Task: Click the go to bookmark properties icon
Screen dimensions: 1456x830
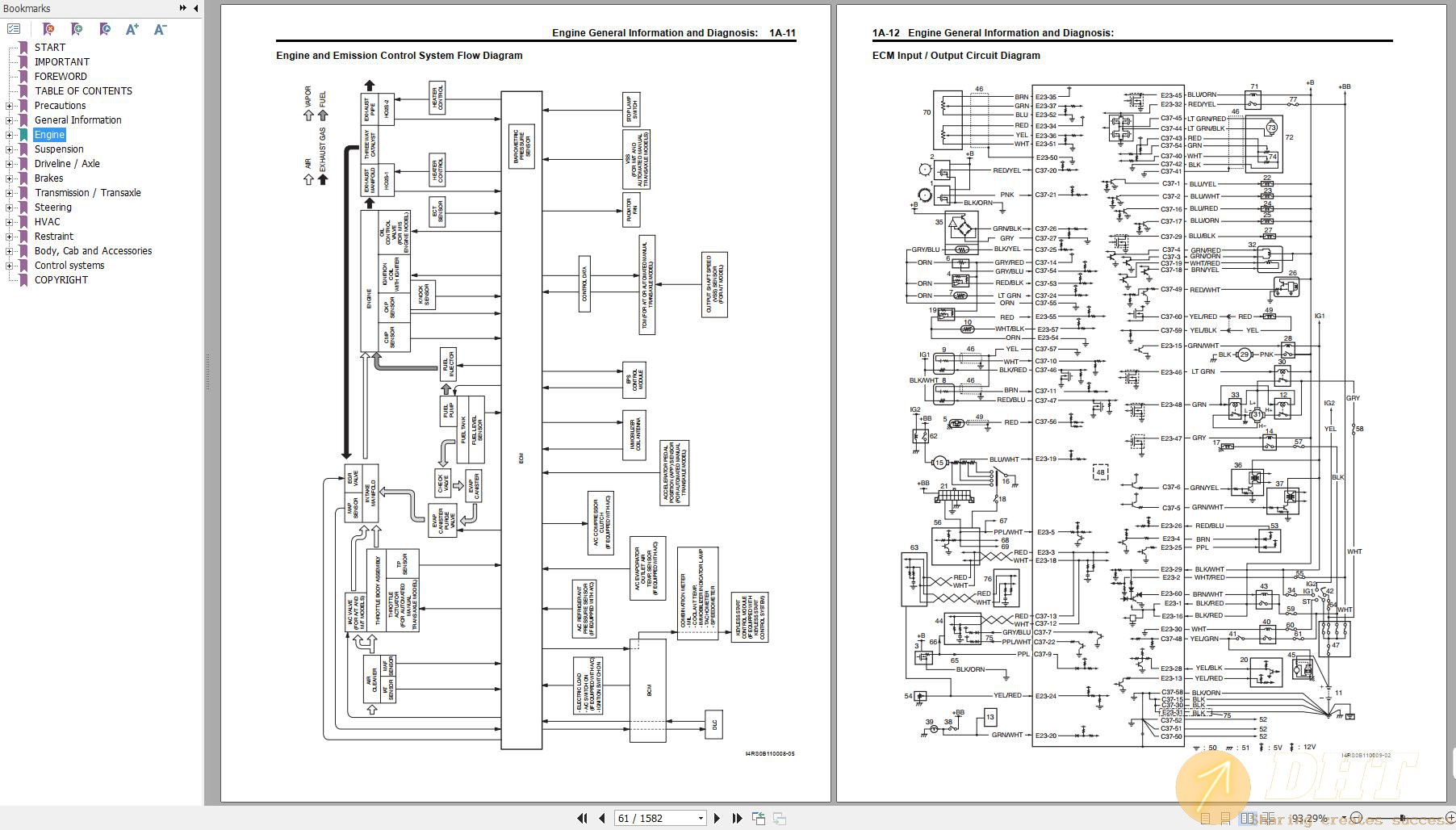Action: [105, 29]
